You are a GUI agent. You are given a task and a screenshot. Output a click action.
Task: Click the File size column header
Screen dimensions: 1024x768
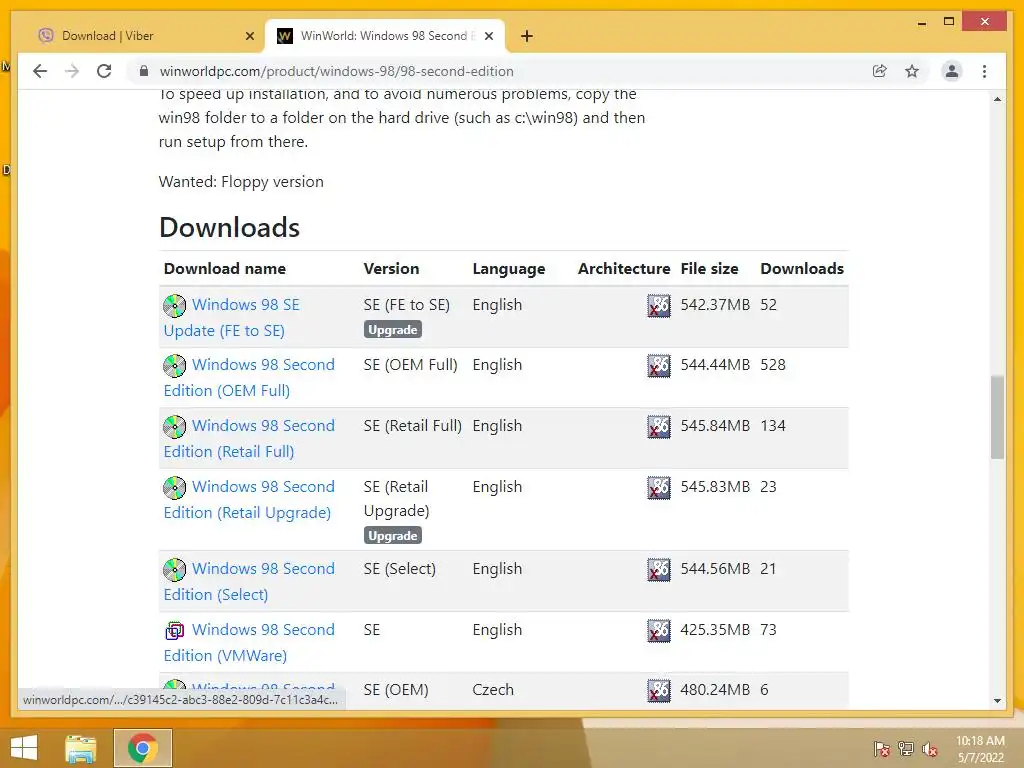[709, 268]
